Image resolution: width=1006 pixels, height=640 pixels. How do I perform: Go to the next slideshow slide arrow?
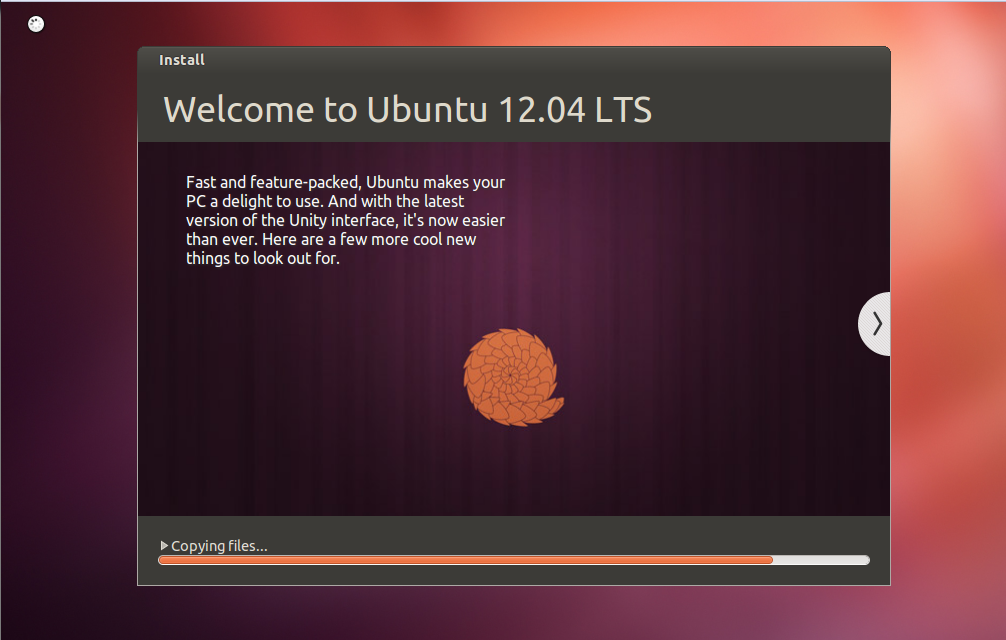click(875, 324)
